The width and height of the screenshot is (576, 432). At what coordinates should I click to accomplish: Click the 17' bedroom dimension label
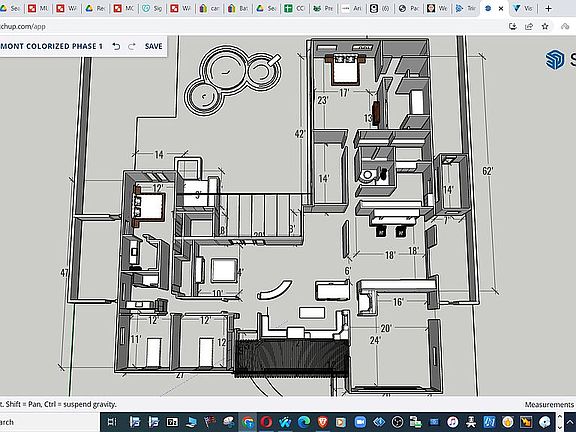[x=344, y=93]
